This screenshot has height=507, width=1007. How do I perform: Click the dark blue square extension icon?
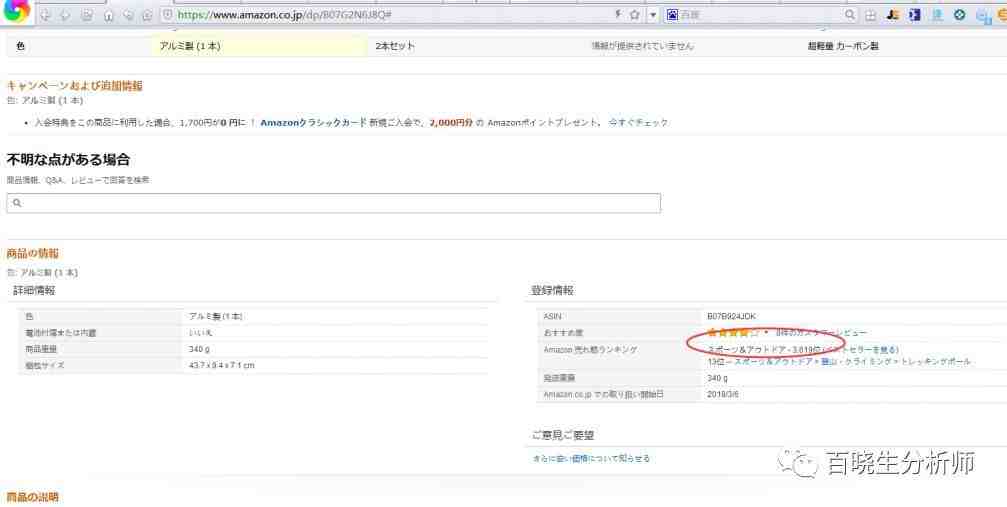click(x=915, y=15)
